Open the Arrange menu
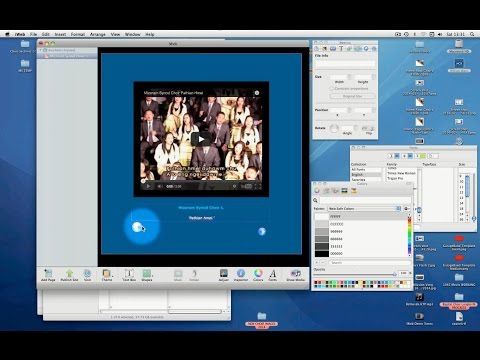Viewport: 480px width, 360px height. tap(97, 34)
